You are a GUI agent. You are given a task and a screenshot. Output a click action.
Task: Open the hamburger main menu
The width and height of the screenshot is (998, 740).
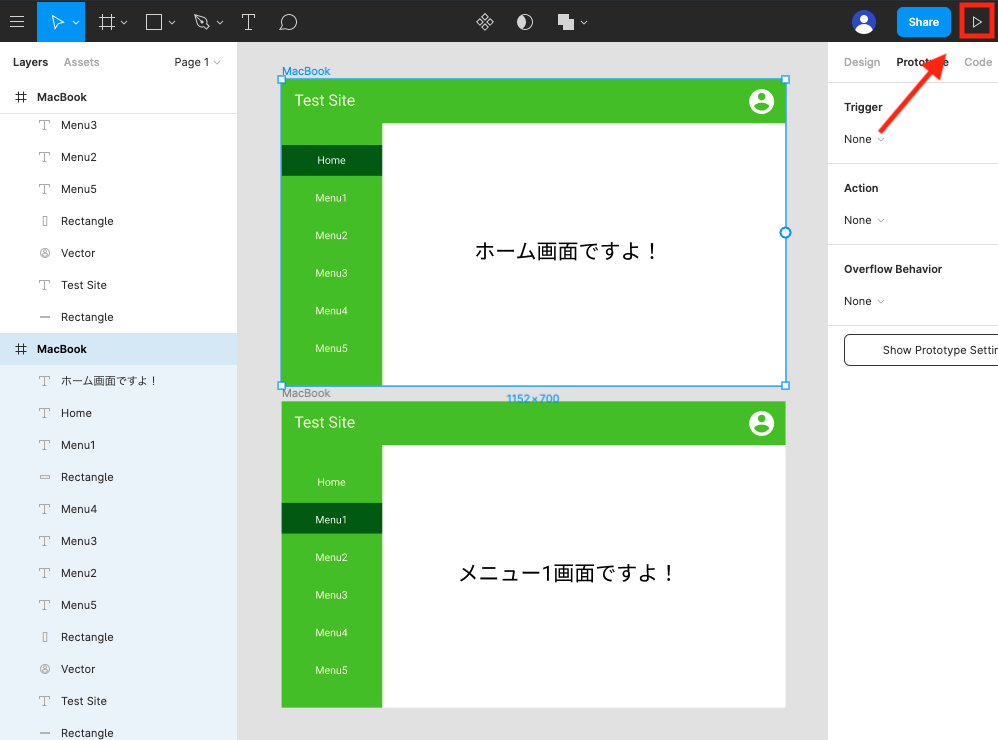click(17, 22)
